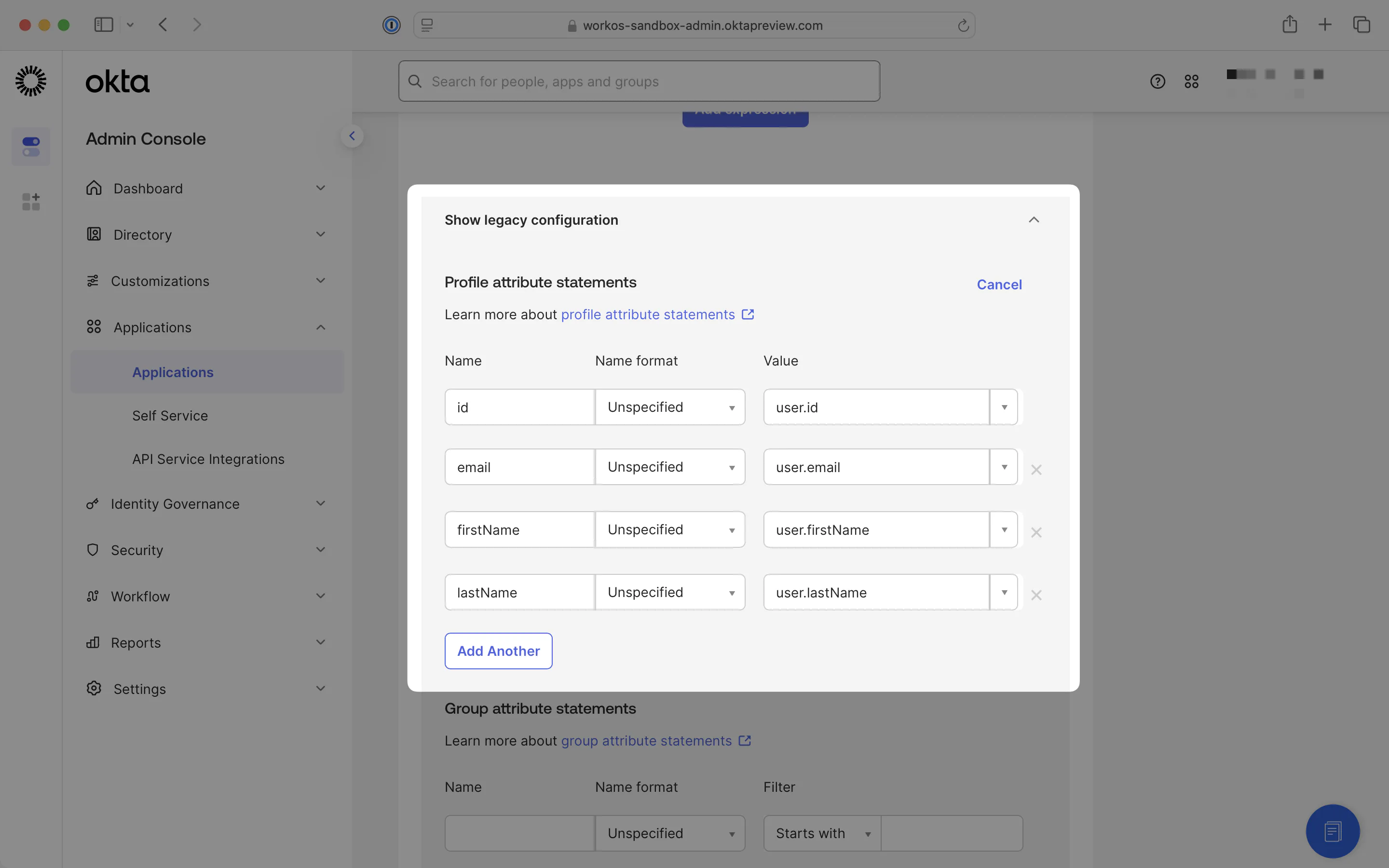
Task: Select Applications submenu item
Action: click(207, 372)
